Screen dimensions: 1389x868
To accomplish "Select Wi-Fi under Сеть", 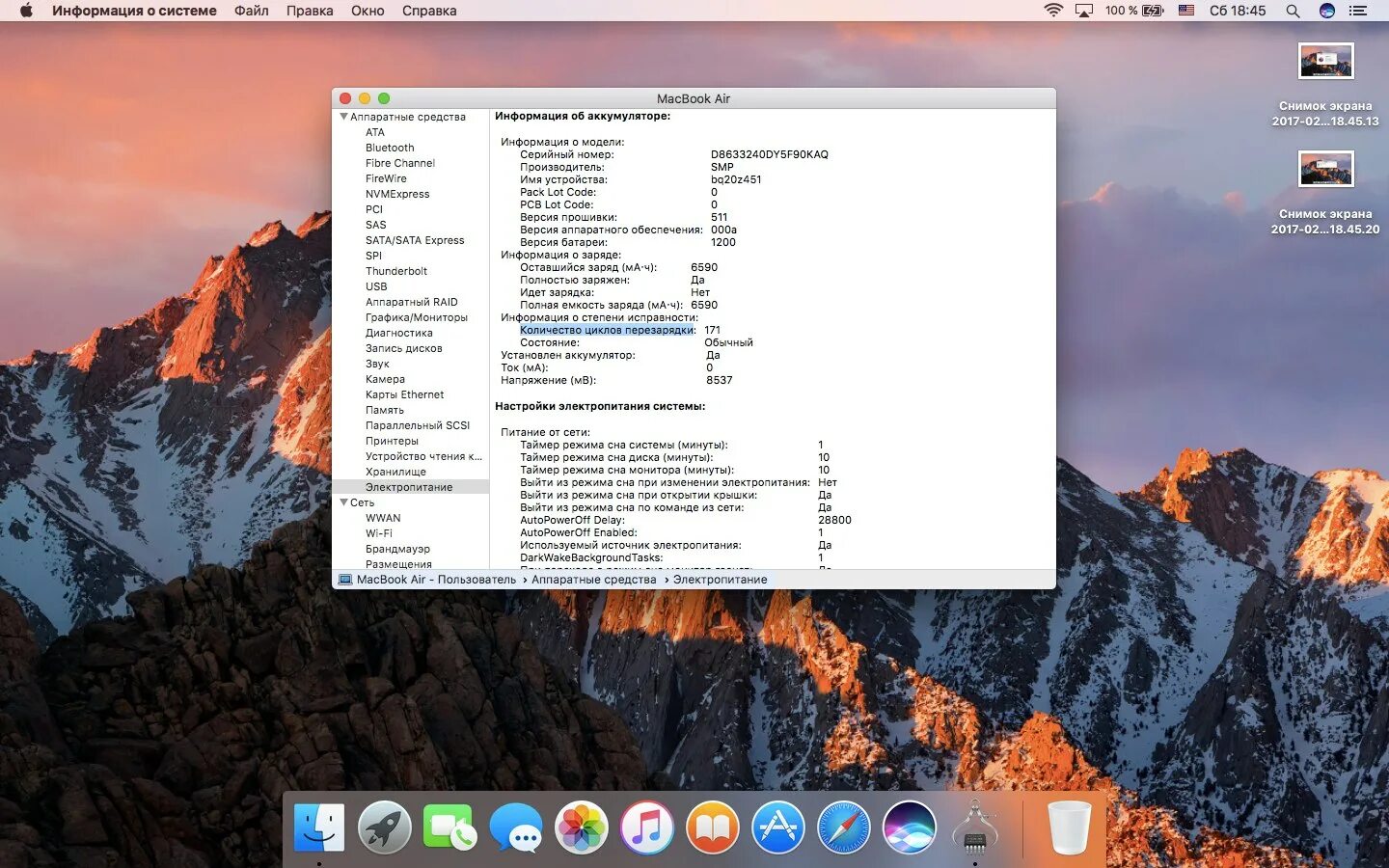I will point(379,533).
